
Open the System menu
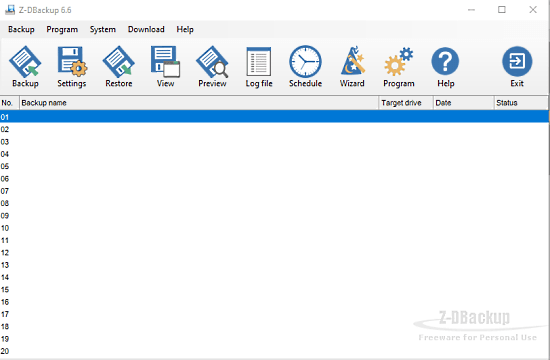[102, 29]
